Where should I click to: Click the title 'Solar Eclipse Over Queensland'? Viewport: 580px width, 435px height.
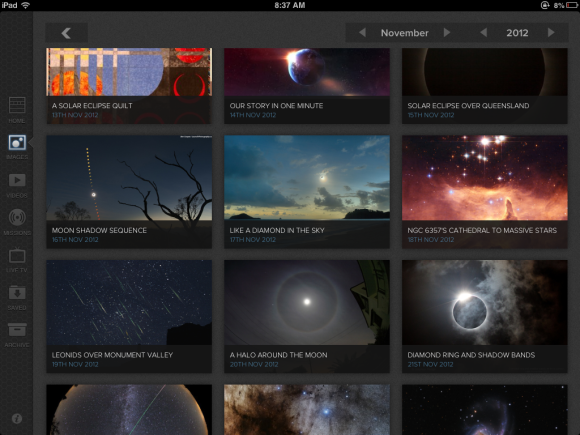point(468,106)
